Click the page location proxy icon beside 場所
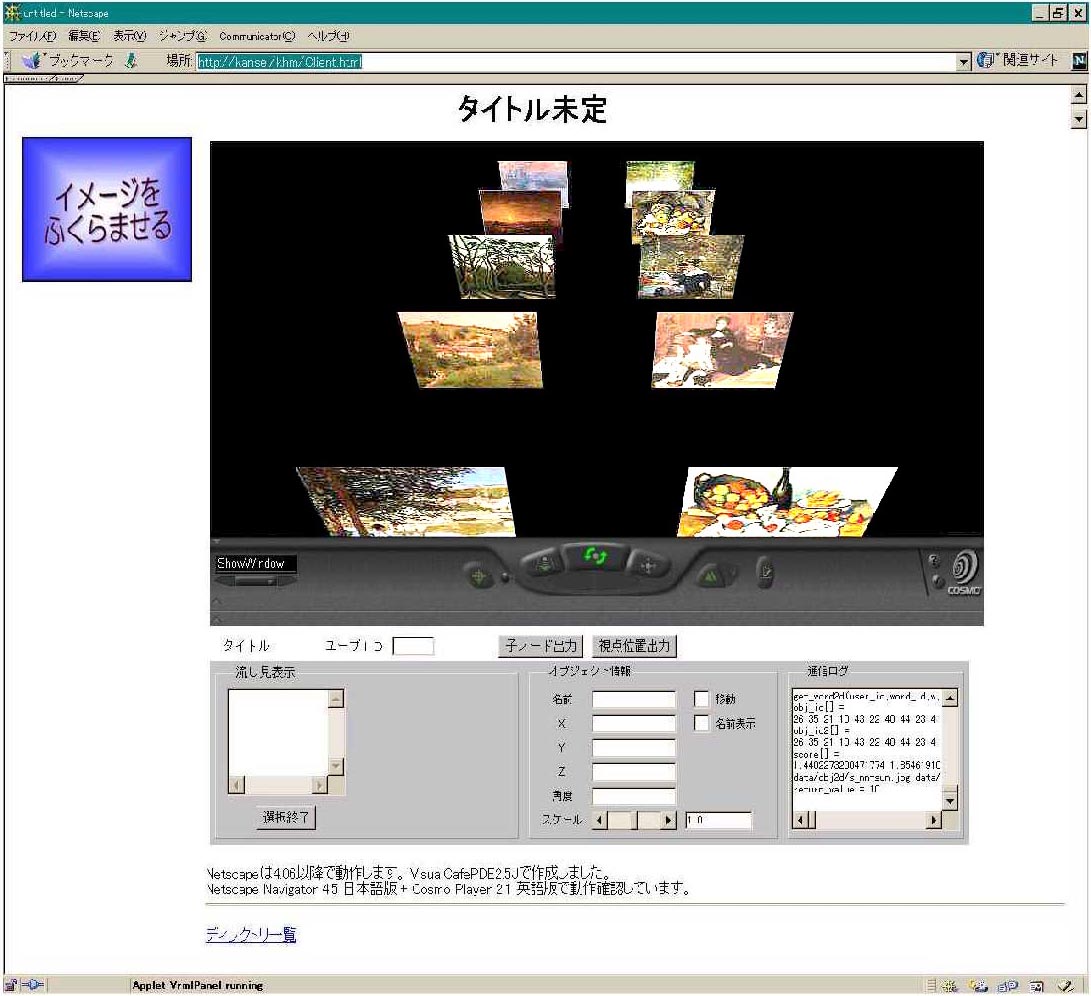This screenshot has height=996, width=1091. click(130, 61)
